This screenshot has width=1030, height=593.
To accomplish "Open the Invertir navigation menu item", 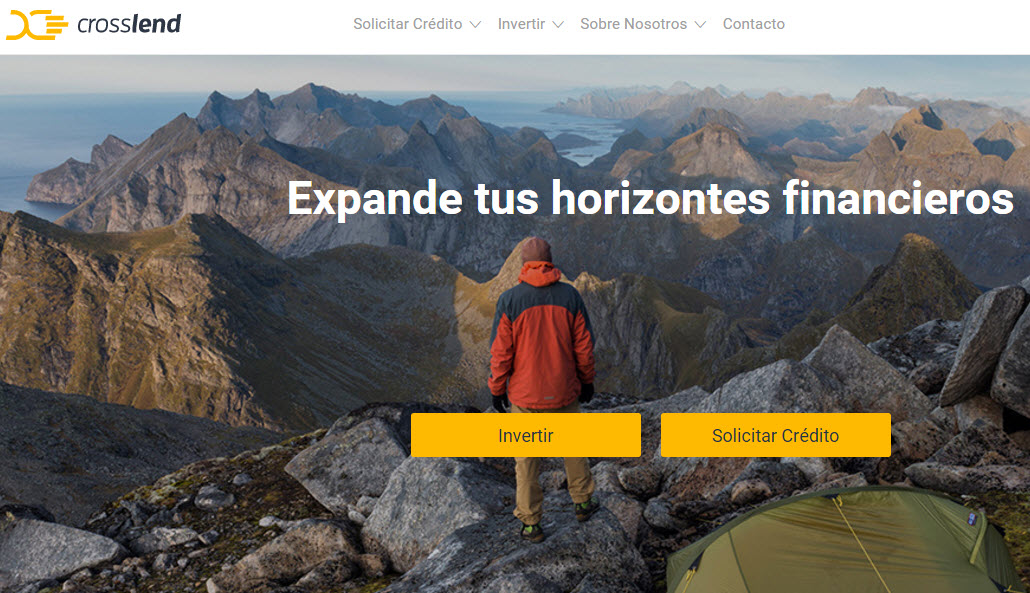I will (521, 24).
